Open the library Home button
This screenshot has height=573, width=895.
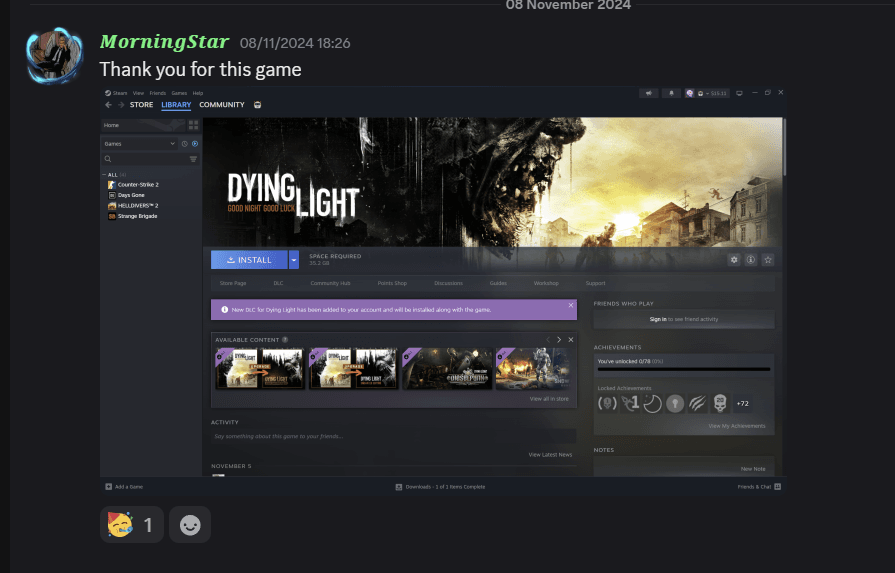(144, 125)
